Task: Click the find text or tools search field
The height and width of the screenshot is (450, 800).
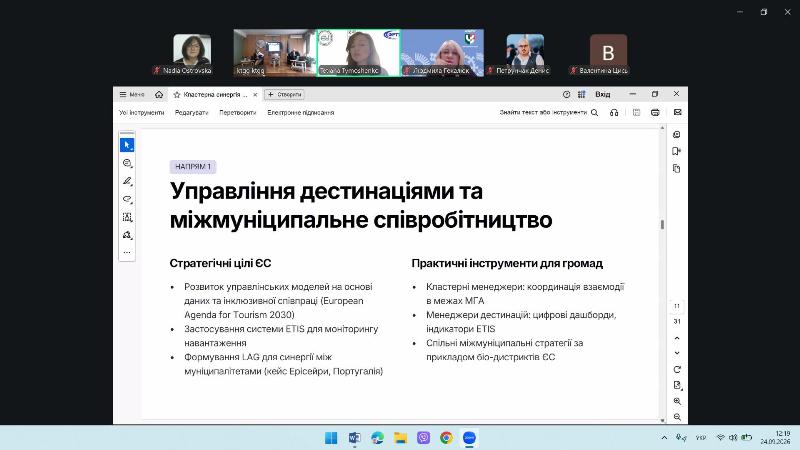Action: point(543,113)
